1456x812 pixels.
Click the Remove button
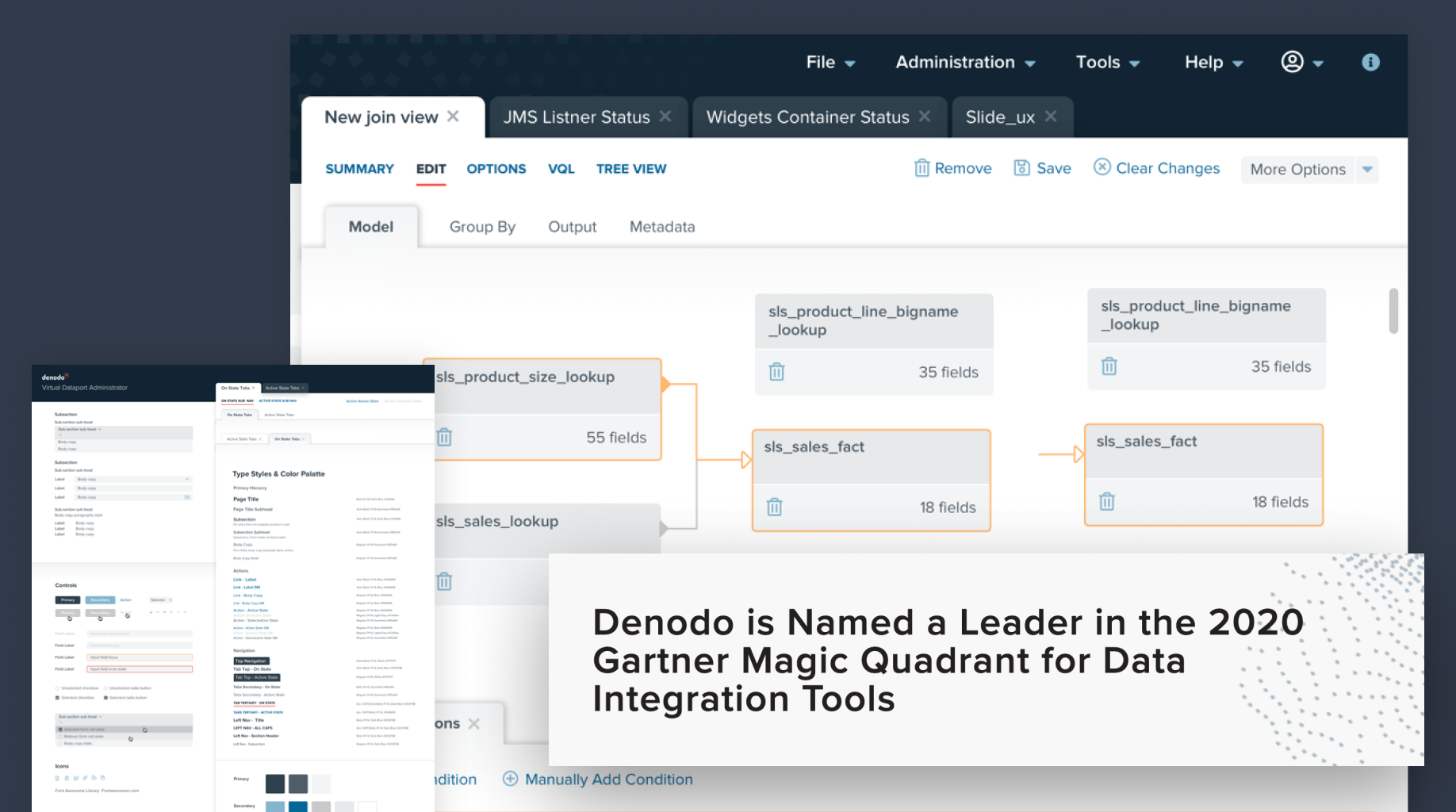[x=952, y=168]
